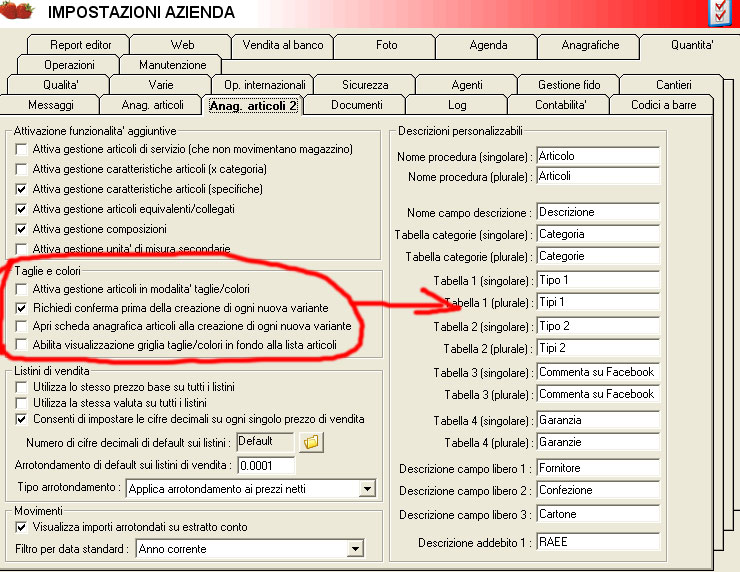This screenshot has height=572, width=740.
Task: Check Utilizza lo stesso prezzo base
Action: point(21,387)
